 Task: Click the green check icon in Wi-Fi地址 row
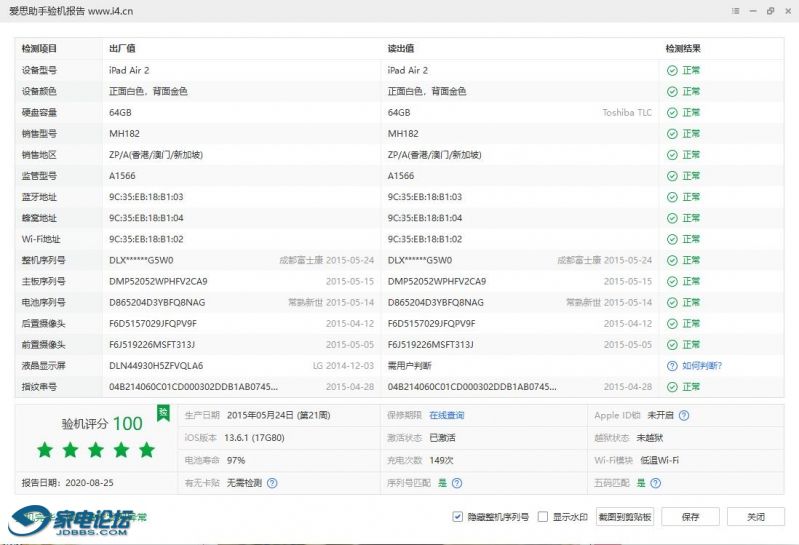pyautogui.click(x=672, y=239)
